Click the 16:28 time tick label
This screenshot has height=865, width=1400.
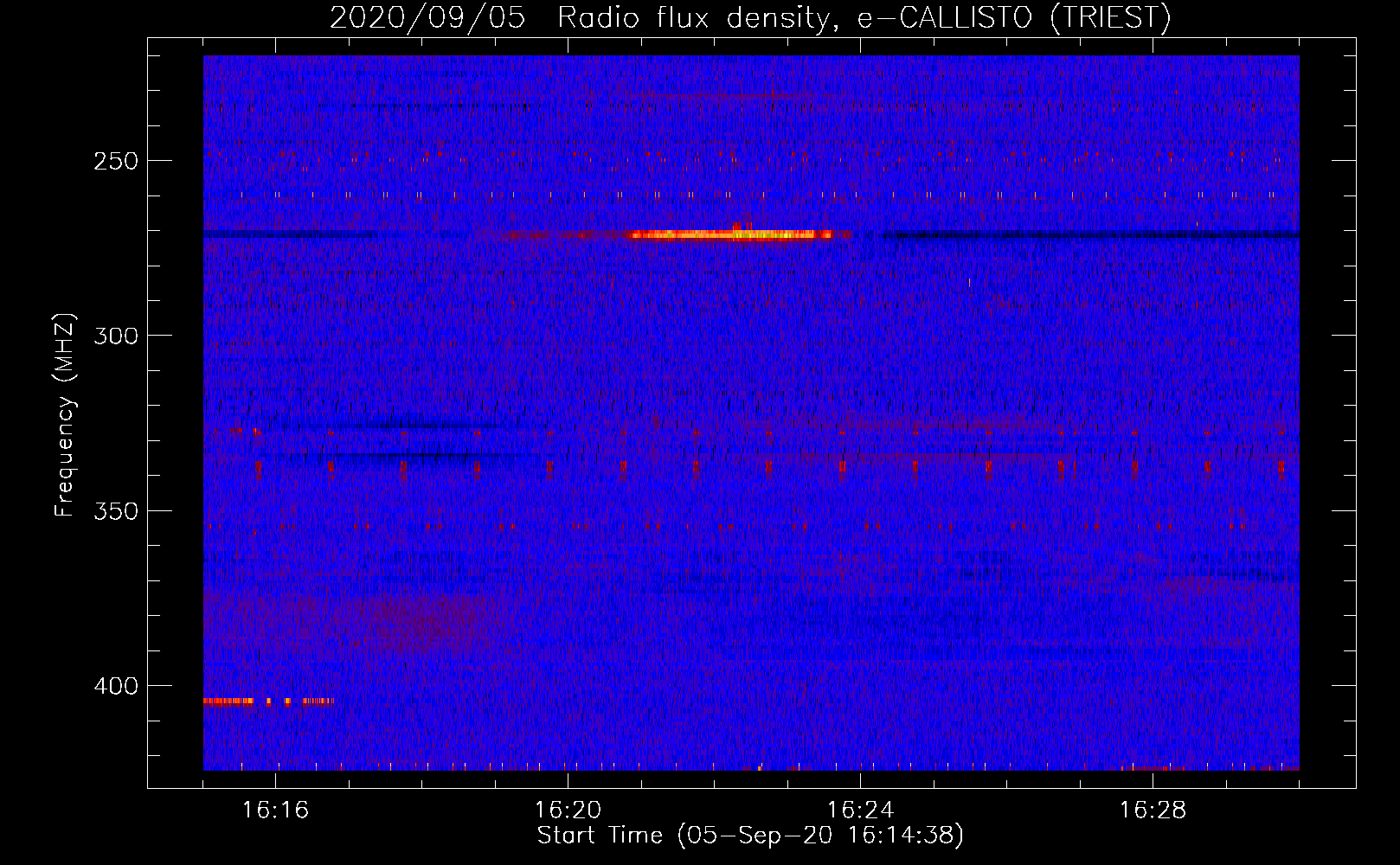tap(1153, 811)
